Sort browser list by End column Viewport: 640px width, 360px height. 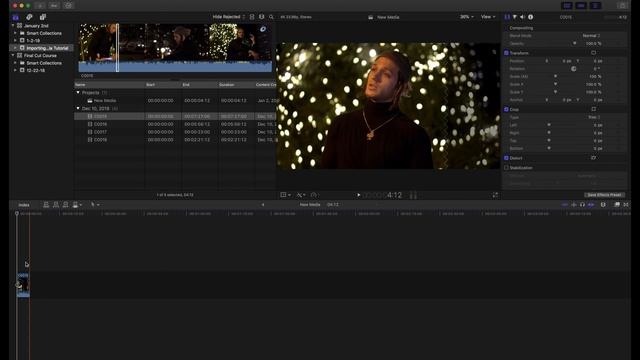tap(199, 84)
